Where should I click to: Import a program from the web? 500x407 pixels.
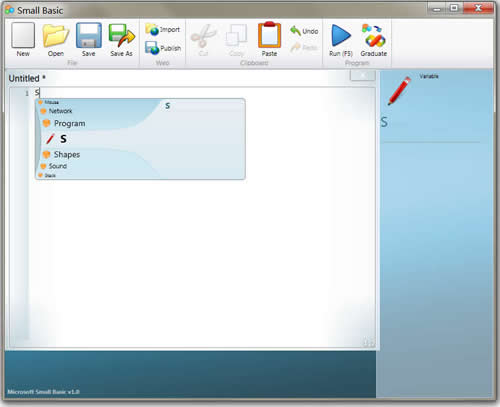(x=163, y=30)
